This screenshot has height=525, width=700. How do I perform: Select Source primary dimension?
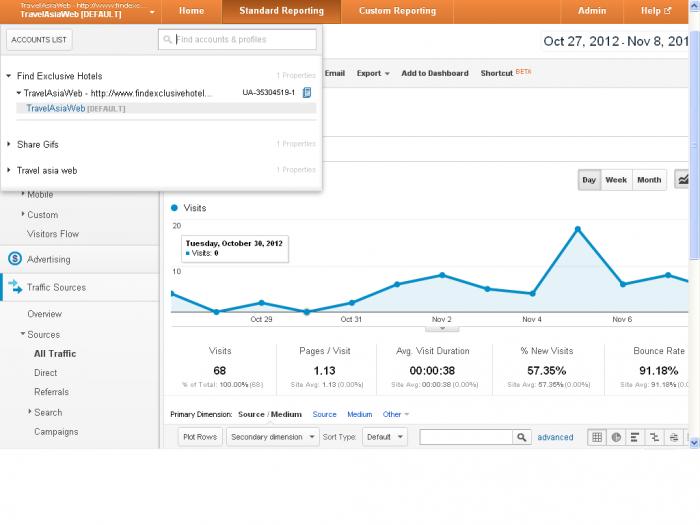[325, 414]
